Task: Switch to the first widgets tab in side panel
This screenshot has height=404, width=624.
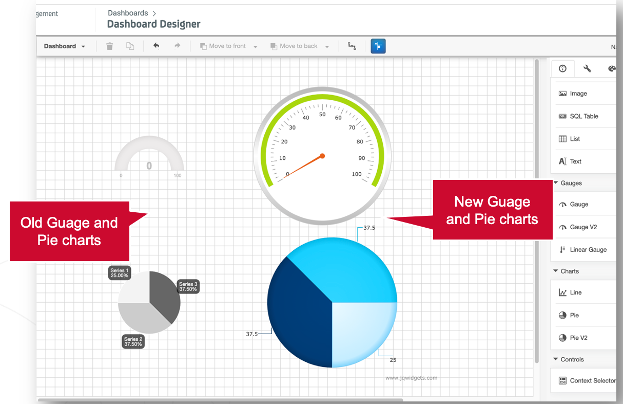Action: pos(563,68)
